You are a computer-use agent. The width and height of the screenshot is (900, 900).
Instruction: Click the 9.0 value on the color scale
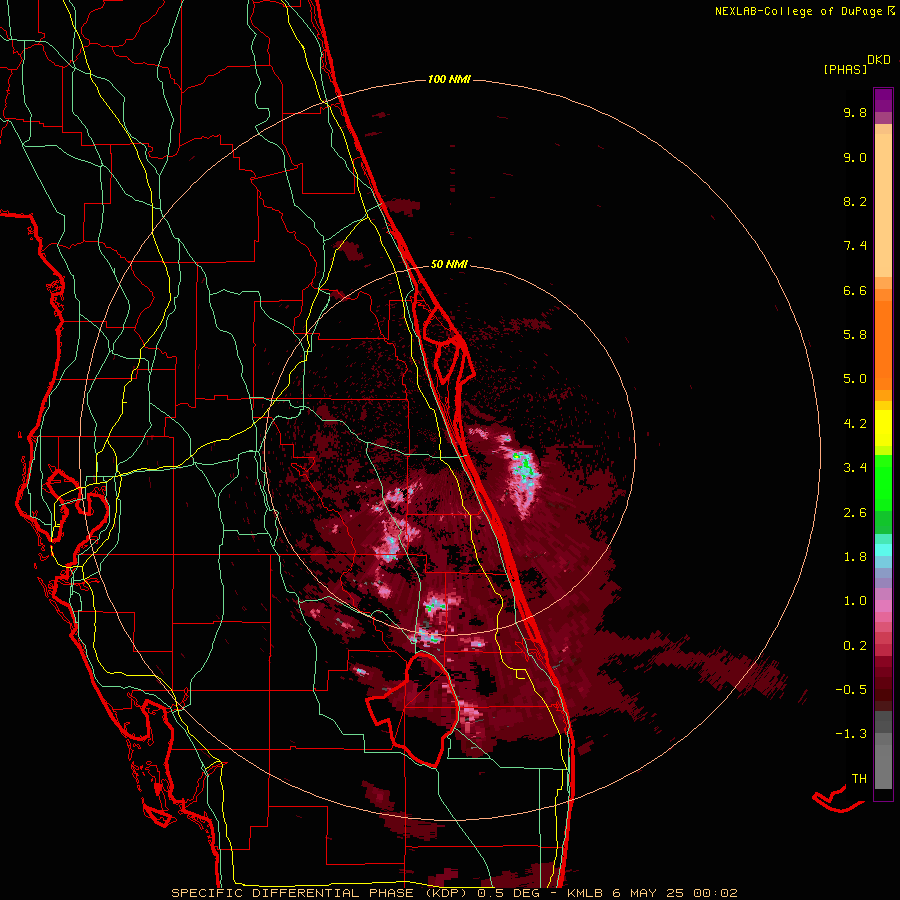pos(855,157)
